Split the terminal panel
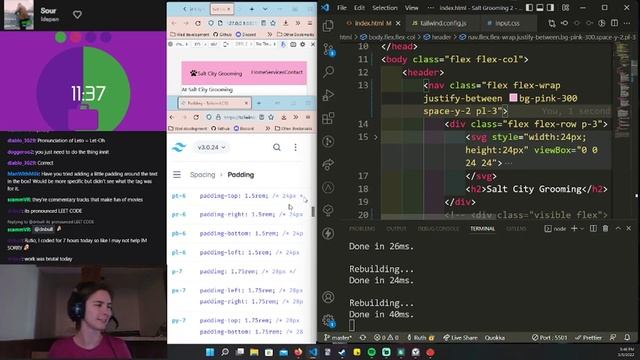The image size is (640, 360). (x=593, y=229)
